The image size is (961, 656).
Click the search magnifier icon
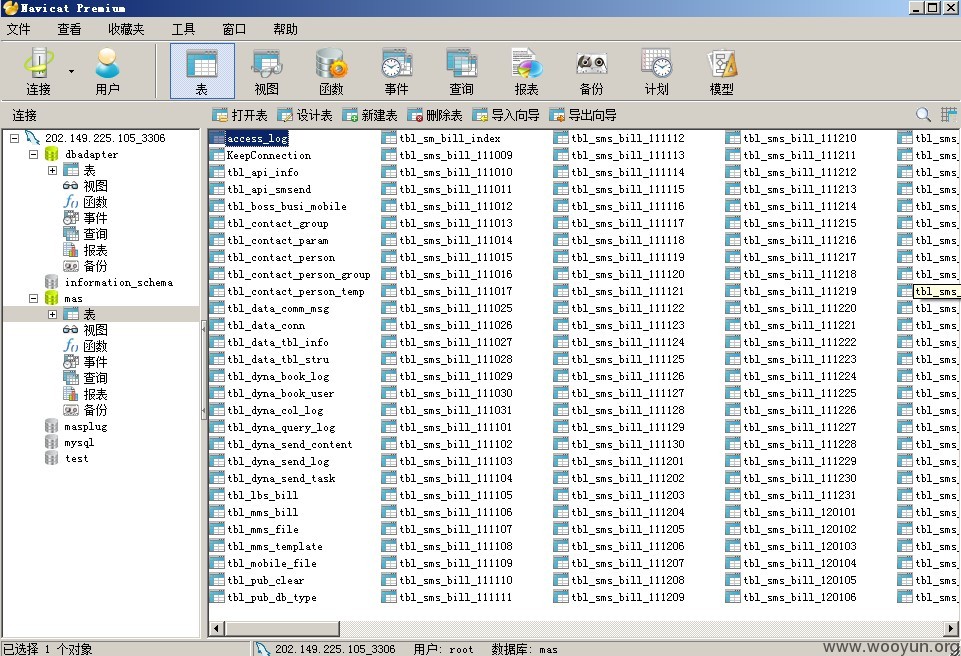click(x=923, y=115)
